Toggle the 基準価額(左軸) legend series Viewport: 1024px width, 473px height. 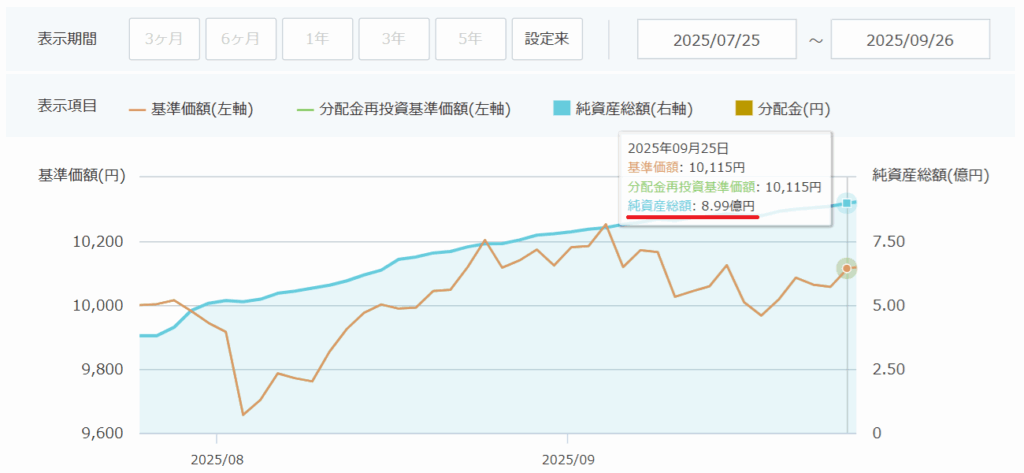(x=191, y=108)
